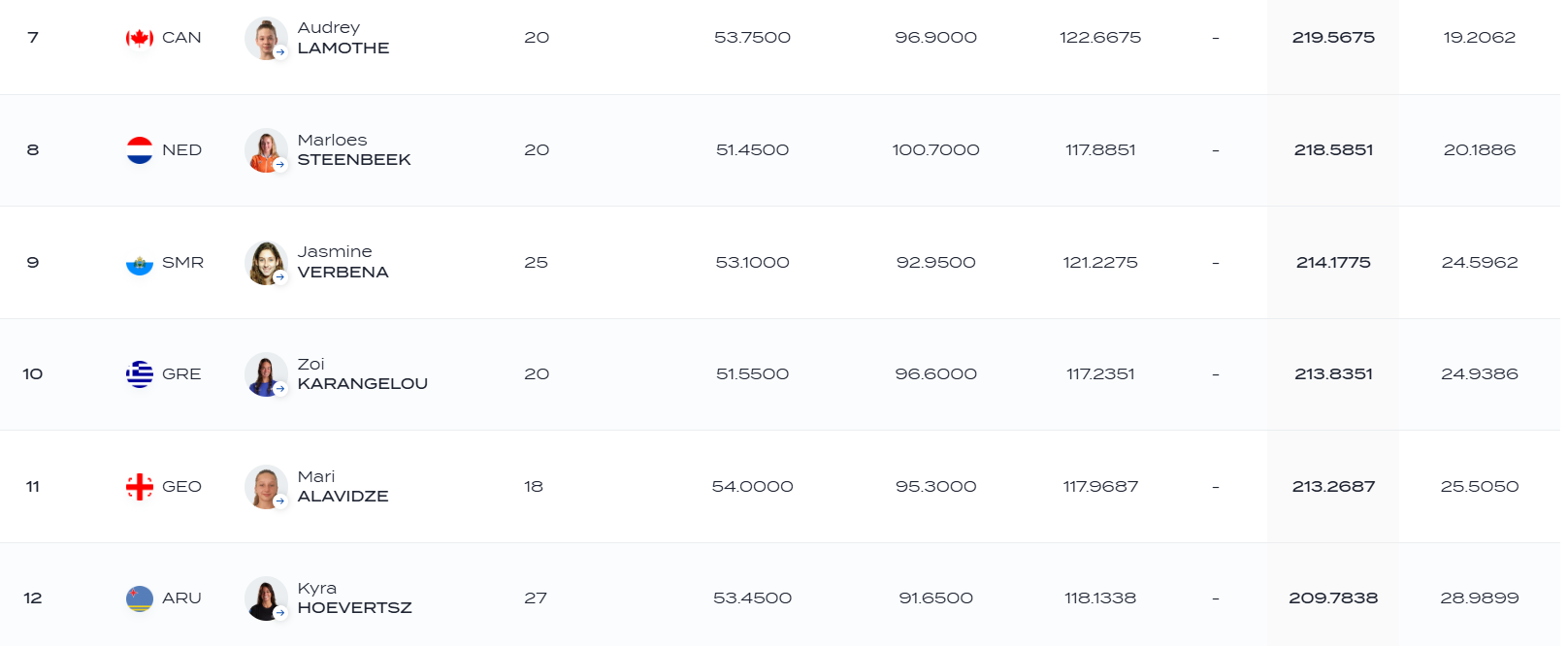The height and width of the screenshot is (646, 1568).
Task: Open Mari Alavidze's athlete thumbnail
Action: click(266, 487)
